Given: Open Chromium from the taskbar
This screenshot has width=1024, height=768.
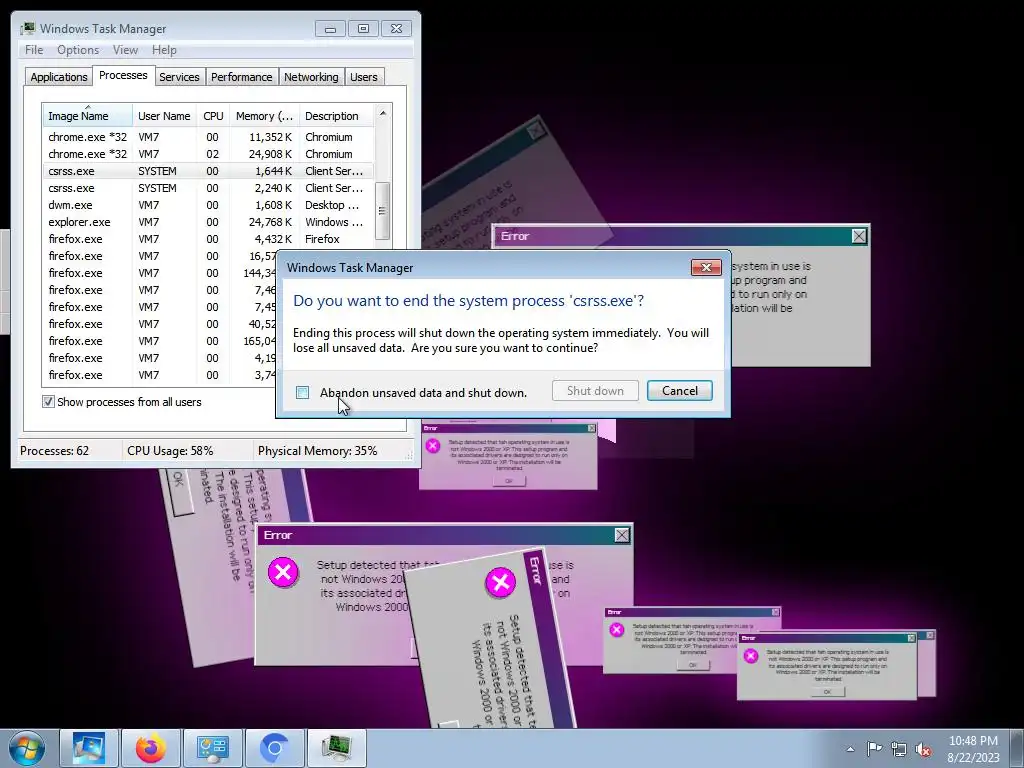Looking at the screenshot, I should point(274,748).
